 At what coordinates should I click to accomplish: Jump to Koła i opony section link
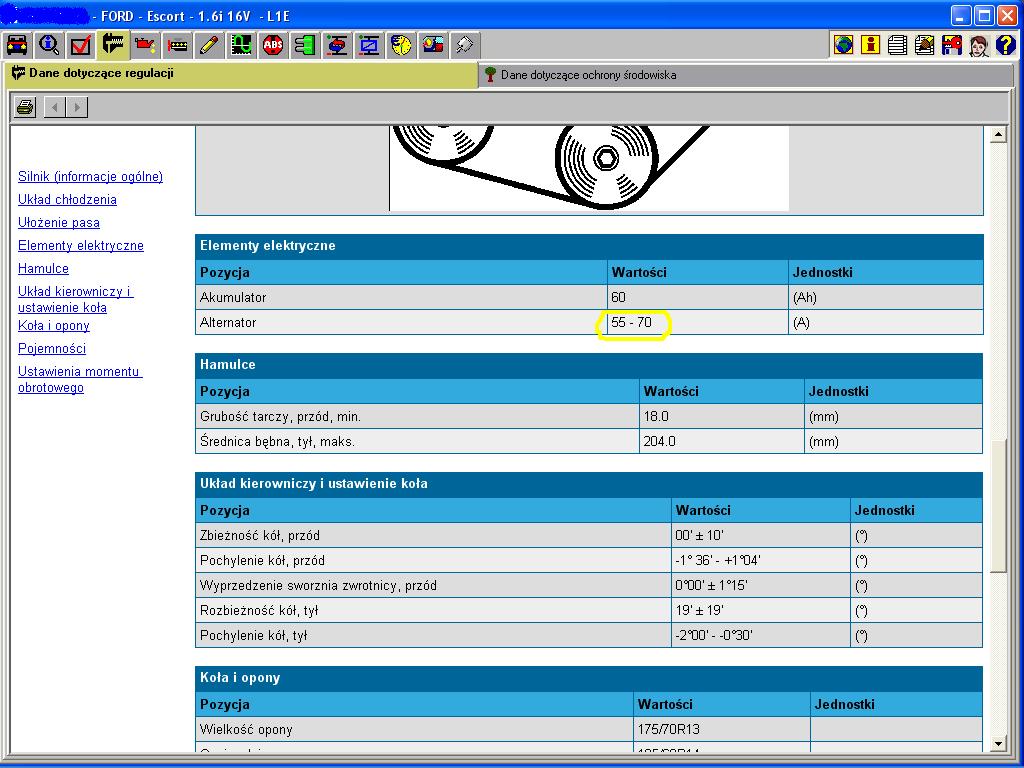54,326
